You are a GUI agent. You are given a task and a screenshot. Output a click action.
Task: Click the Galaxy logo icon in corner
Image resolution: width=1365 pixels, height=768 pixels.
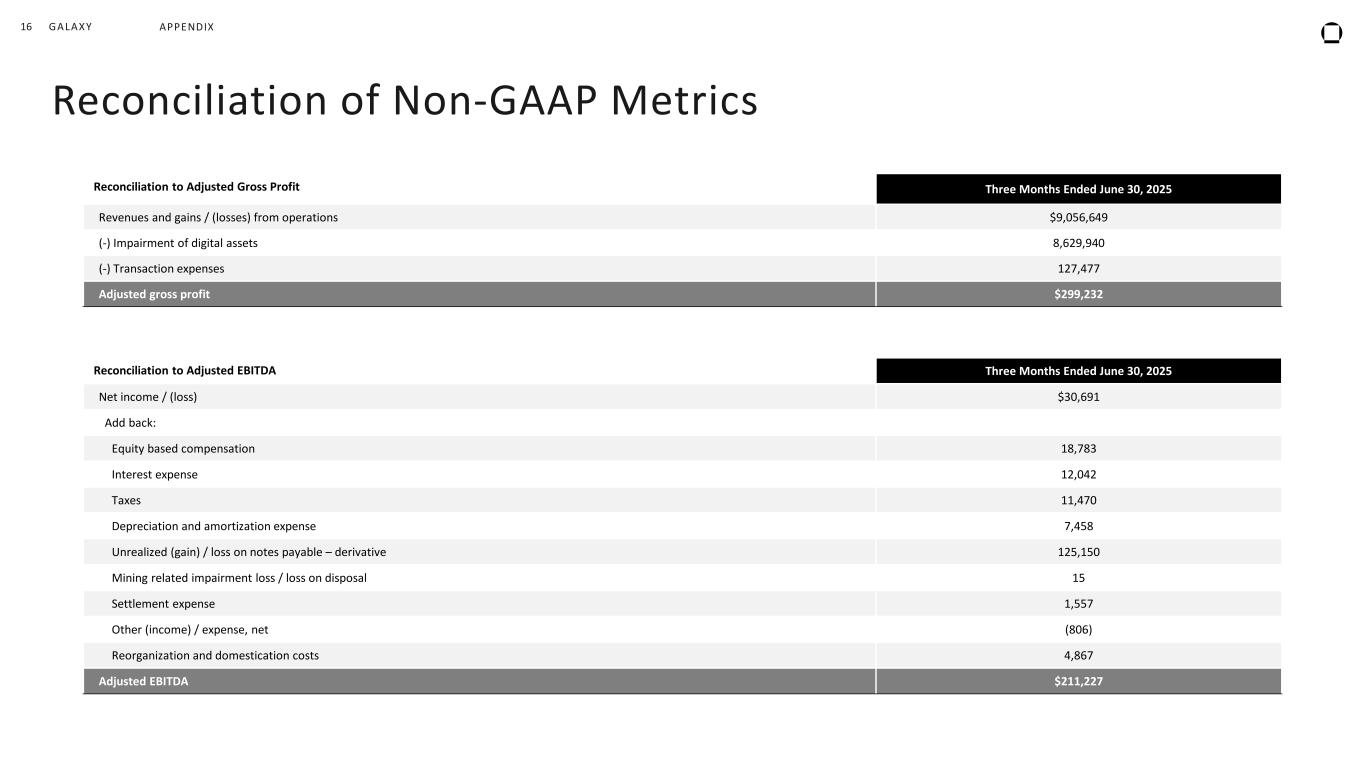coord(1331,34)
